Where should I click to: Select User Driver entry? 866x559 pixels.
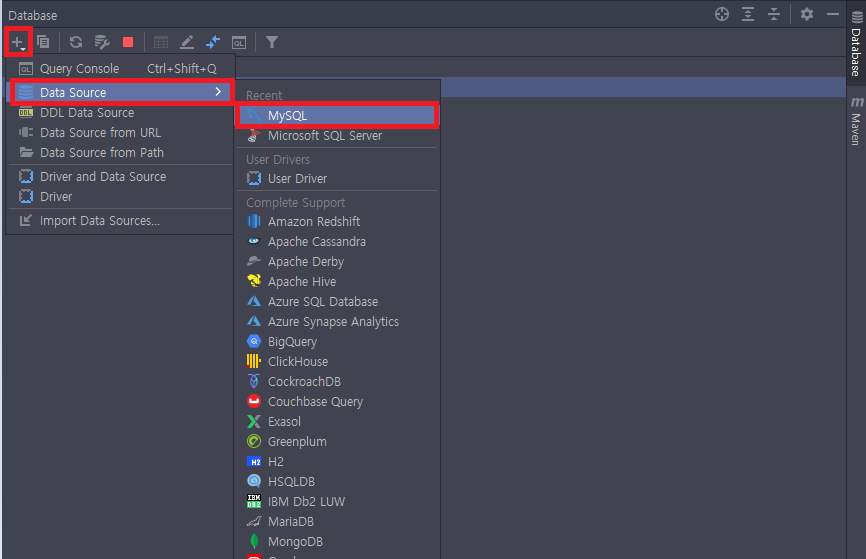coord(337,179)
